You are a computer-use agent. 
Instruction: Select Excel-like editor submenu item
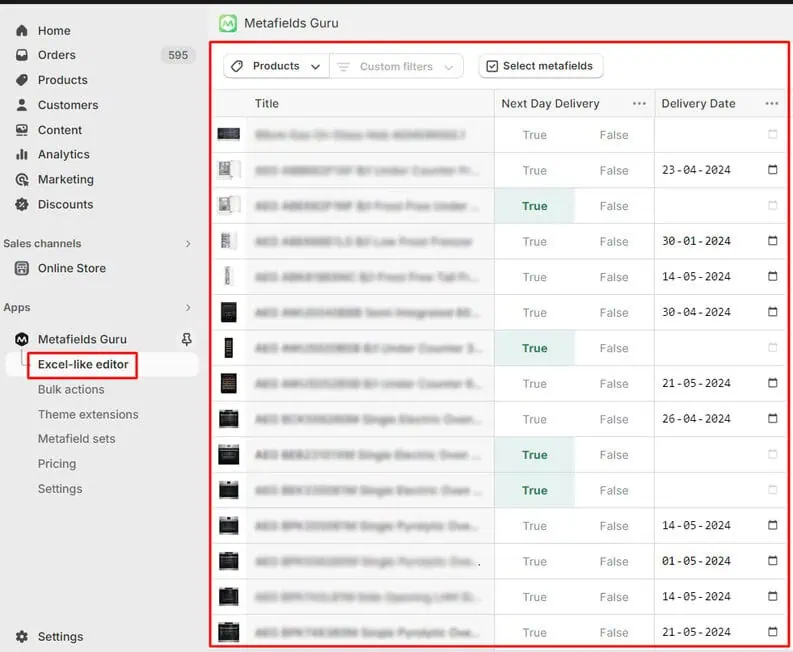(83, 364)
